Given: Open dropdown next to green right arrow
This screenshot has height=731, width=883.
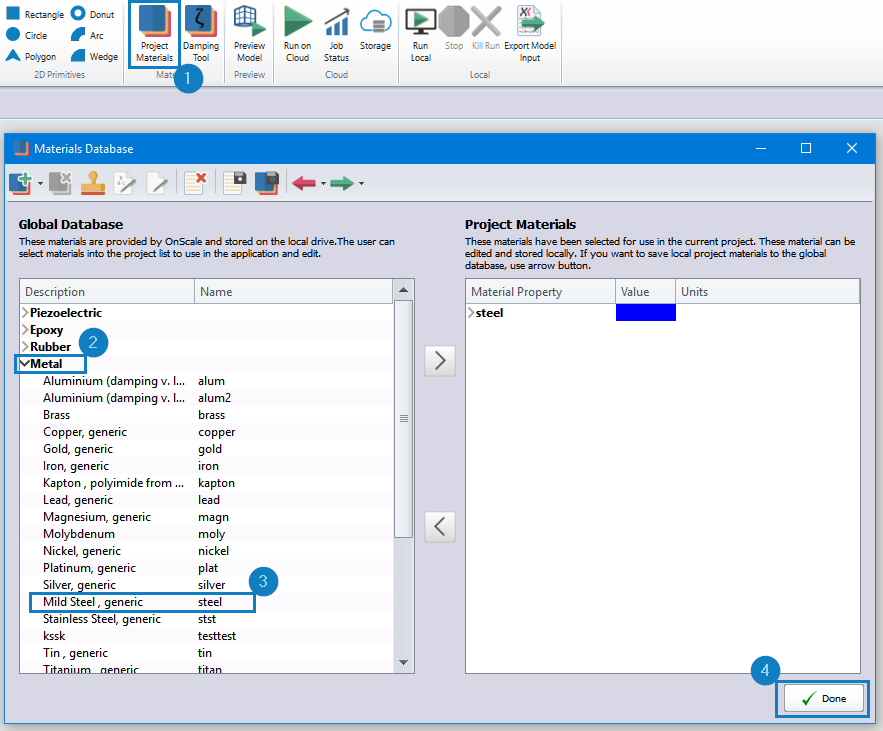Looking at the screenshot, I should [361, 184].
